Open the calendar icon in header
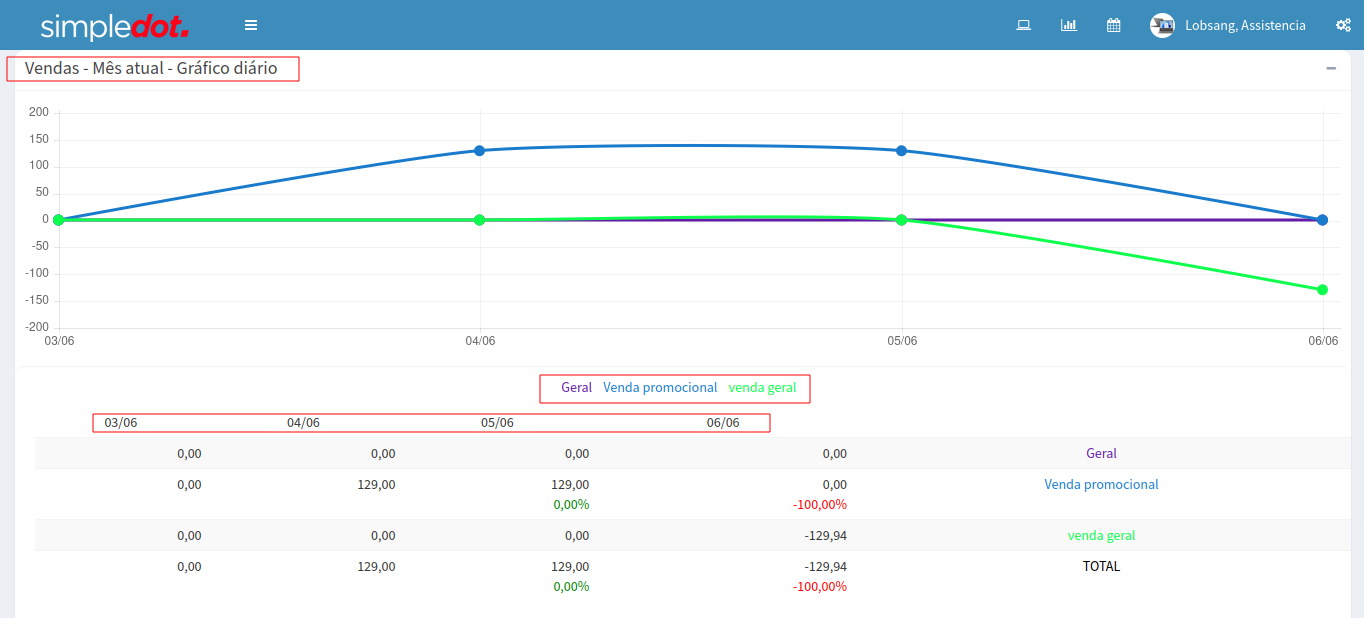 point(1113,25)
